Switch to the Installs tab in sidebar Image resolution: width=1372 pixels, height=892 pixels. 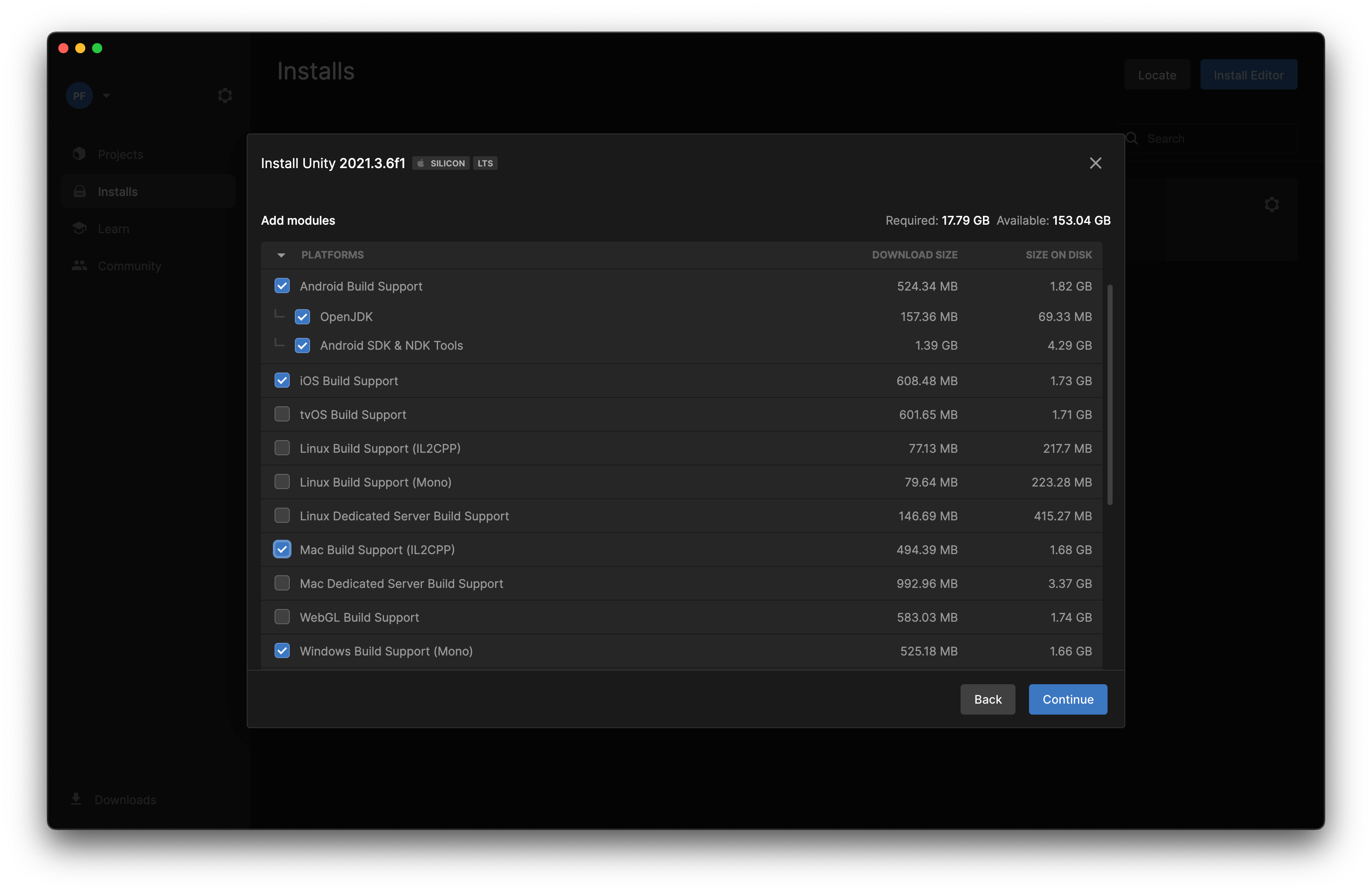point(117,191)
